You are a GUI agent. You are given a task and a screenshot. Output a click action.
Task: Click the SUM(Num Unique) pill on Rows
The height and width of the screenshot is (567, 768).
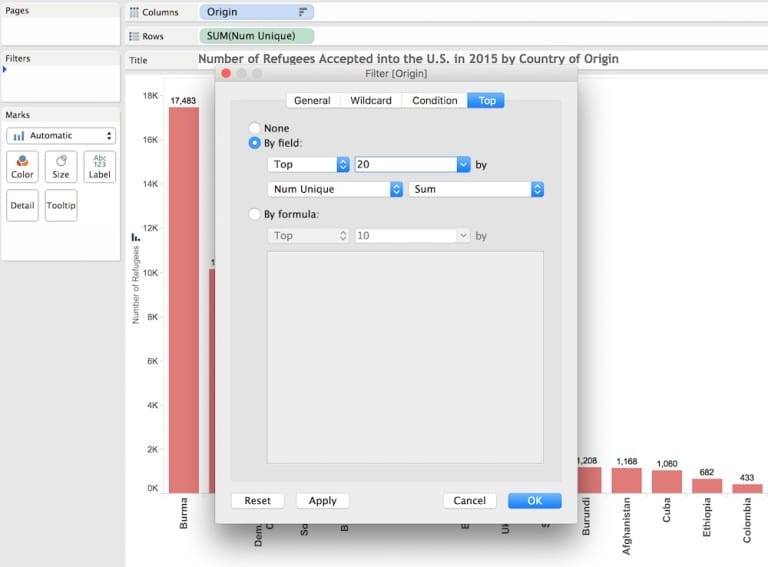(x=257, y=36)
